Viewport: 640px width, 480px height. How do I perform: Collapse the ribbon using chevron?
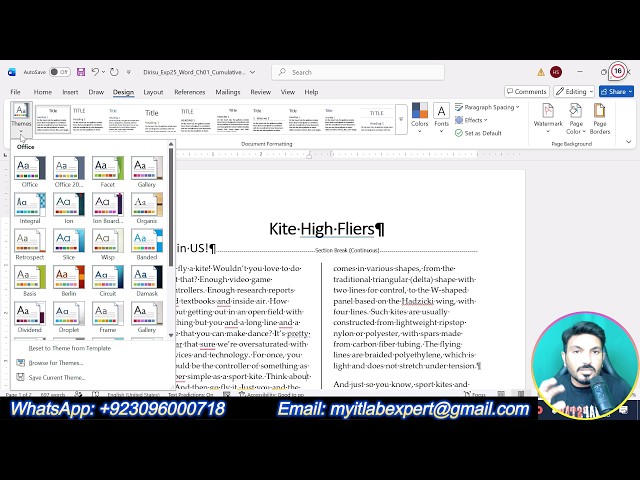tap(629, 142)
